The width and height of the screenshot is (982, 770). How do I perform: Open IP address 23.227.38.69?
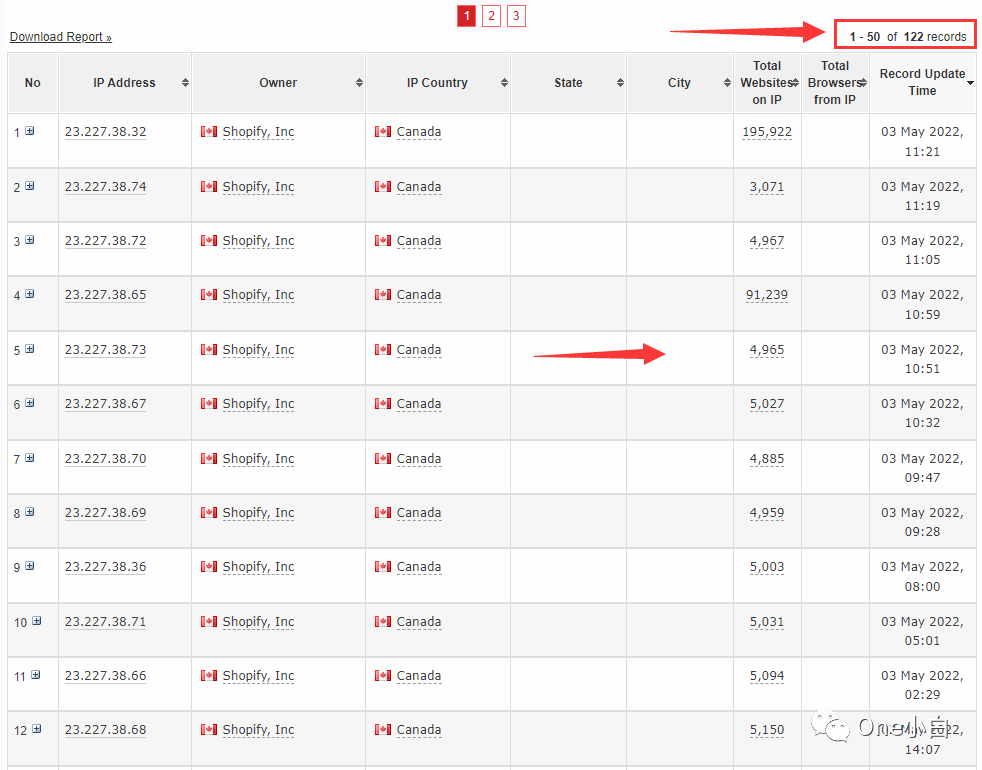(105, 512)
